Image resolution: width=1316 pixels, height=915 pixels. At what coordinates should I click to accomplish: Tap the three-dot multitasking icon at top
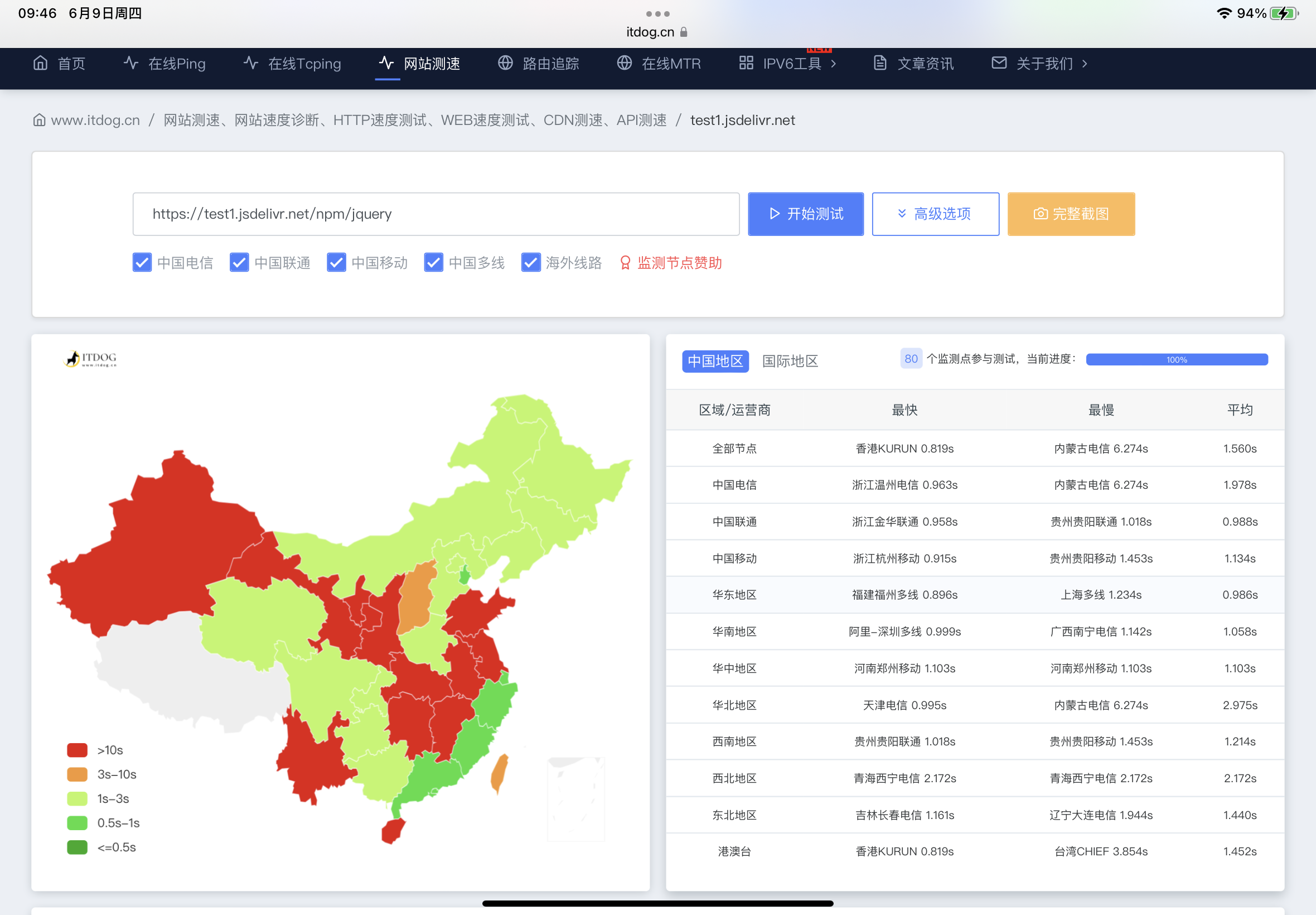657,14
